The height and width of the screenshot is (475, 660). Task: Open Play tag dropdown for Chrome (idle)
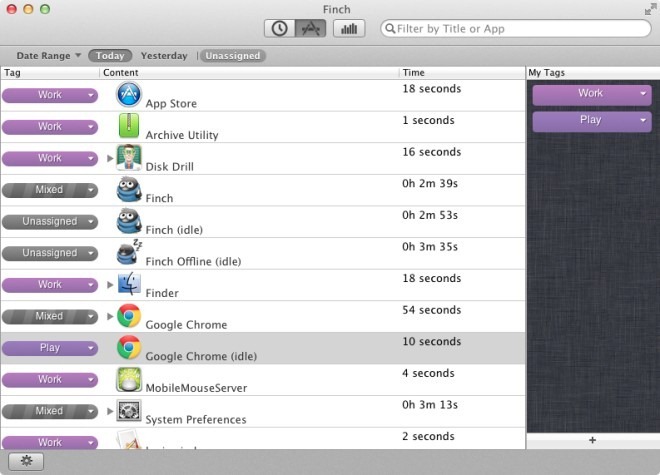click(x=50, y=348)
